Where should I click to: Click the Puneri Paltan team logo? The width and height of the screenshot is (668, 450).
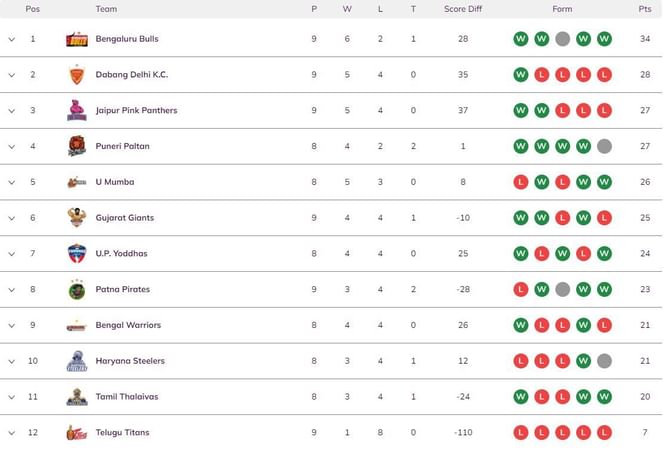coord(77,147)
